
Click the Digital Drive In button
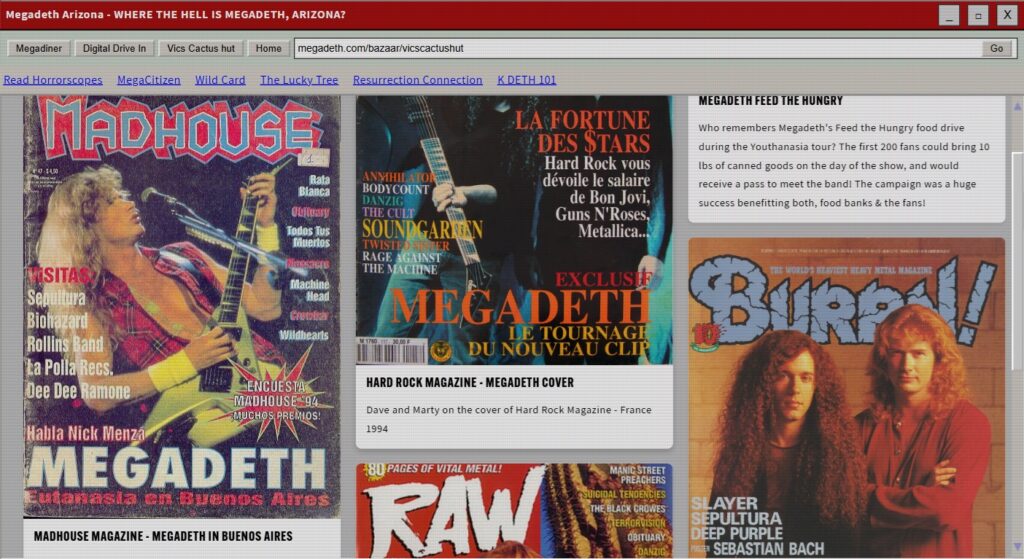[x=114, y=48]
